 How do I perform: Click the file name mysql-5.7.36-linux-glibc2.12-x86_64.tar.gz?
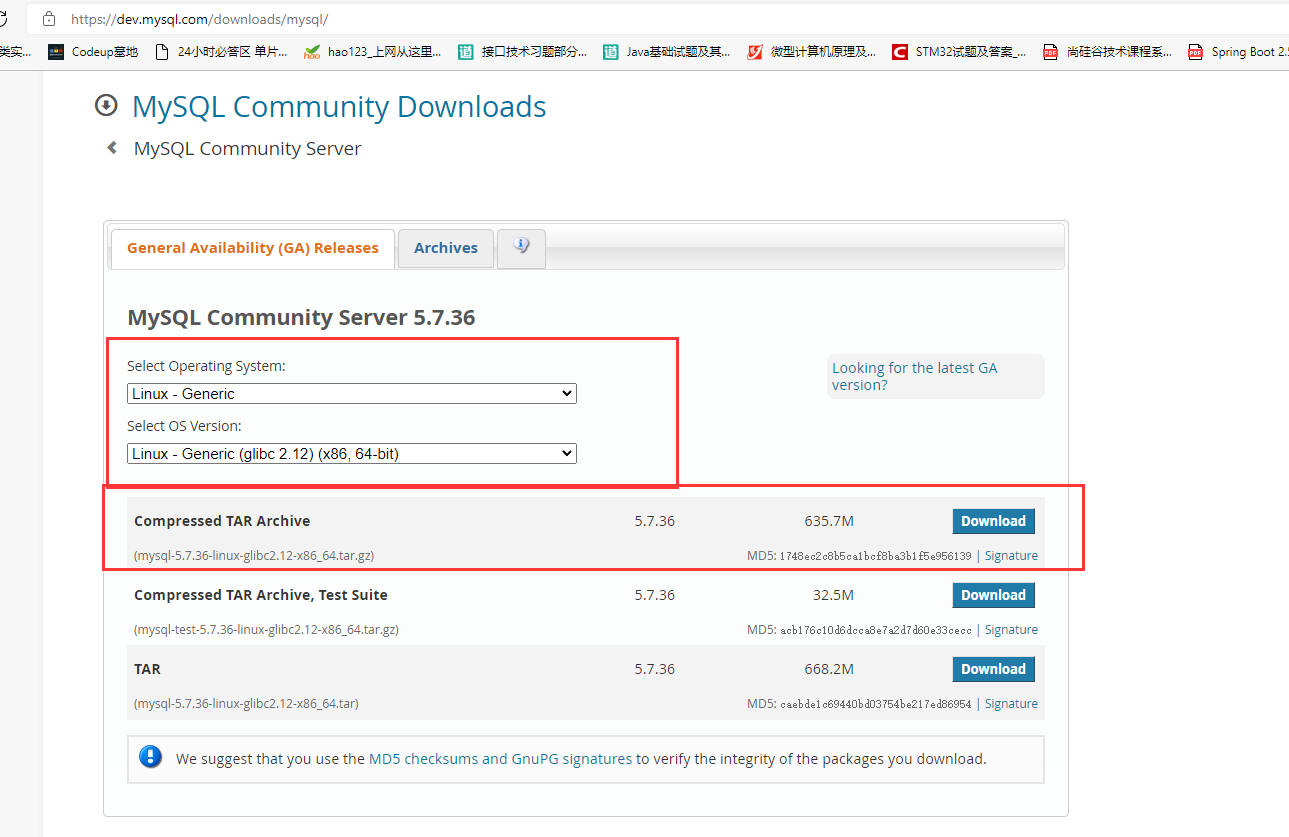tap(254, 556)
